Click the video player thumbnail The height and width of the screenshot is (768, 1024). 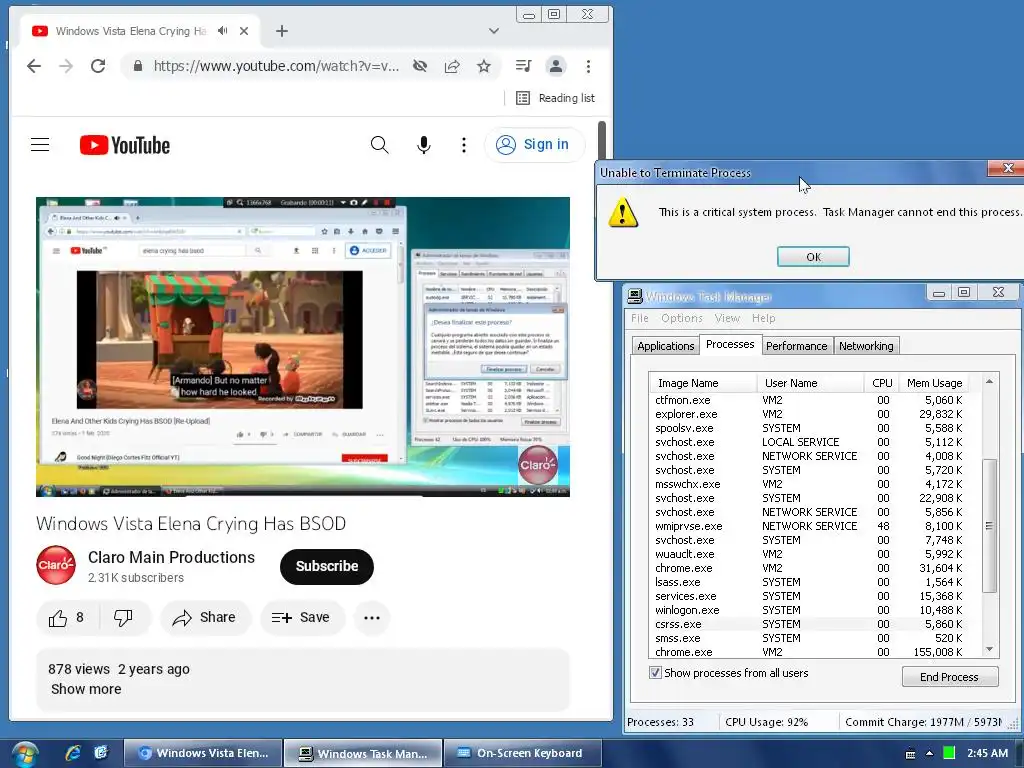click(302, 347)
